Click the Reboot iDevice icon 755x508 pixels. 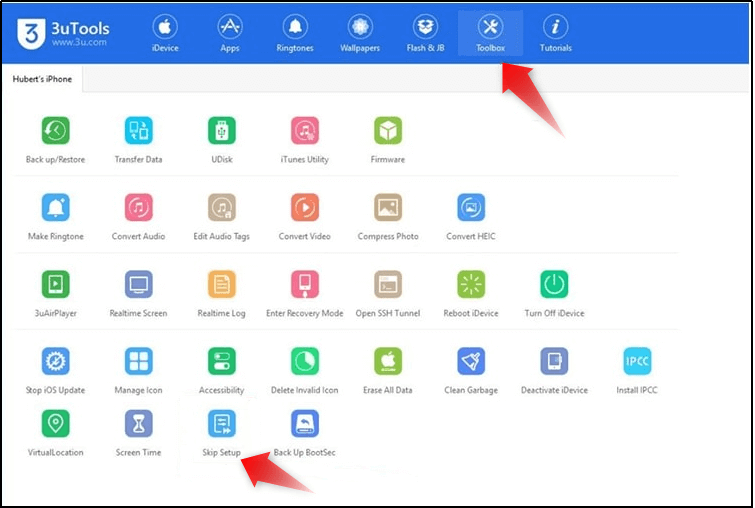[x=471, y=284]
